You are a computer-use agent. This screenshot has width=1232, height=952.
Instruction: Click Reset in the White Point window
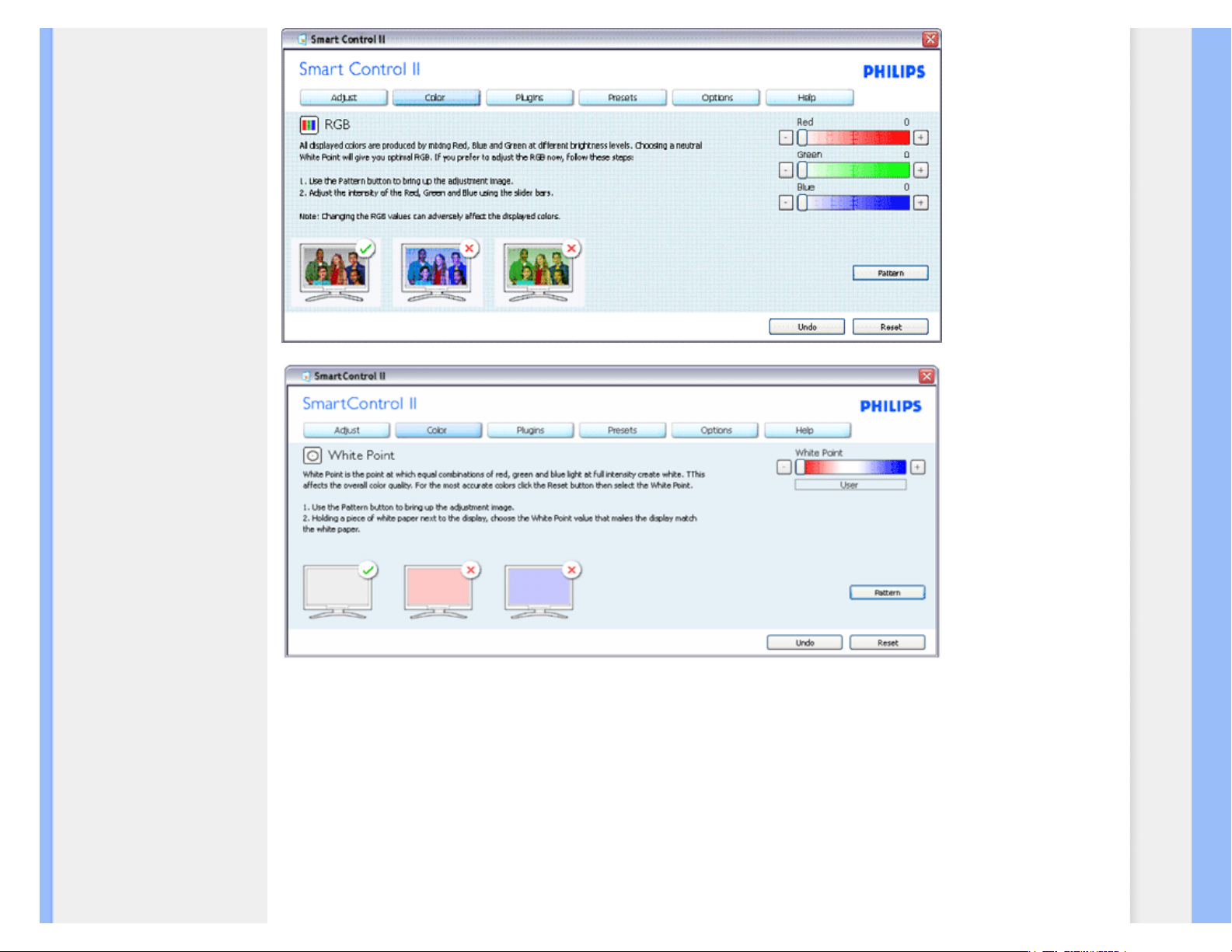(888, 643)
